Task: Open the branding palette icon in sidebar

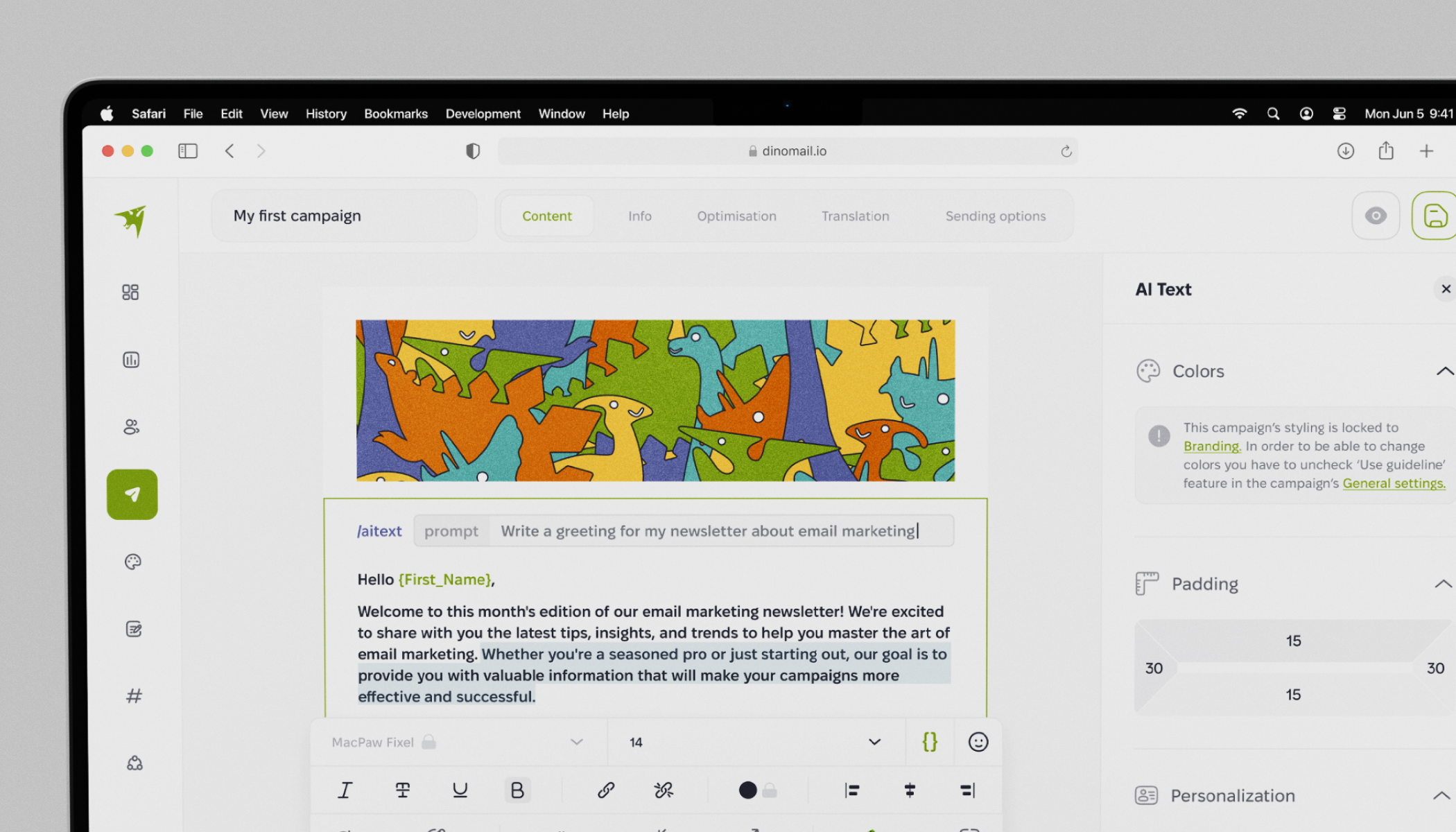Action: click(133, 562)
